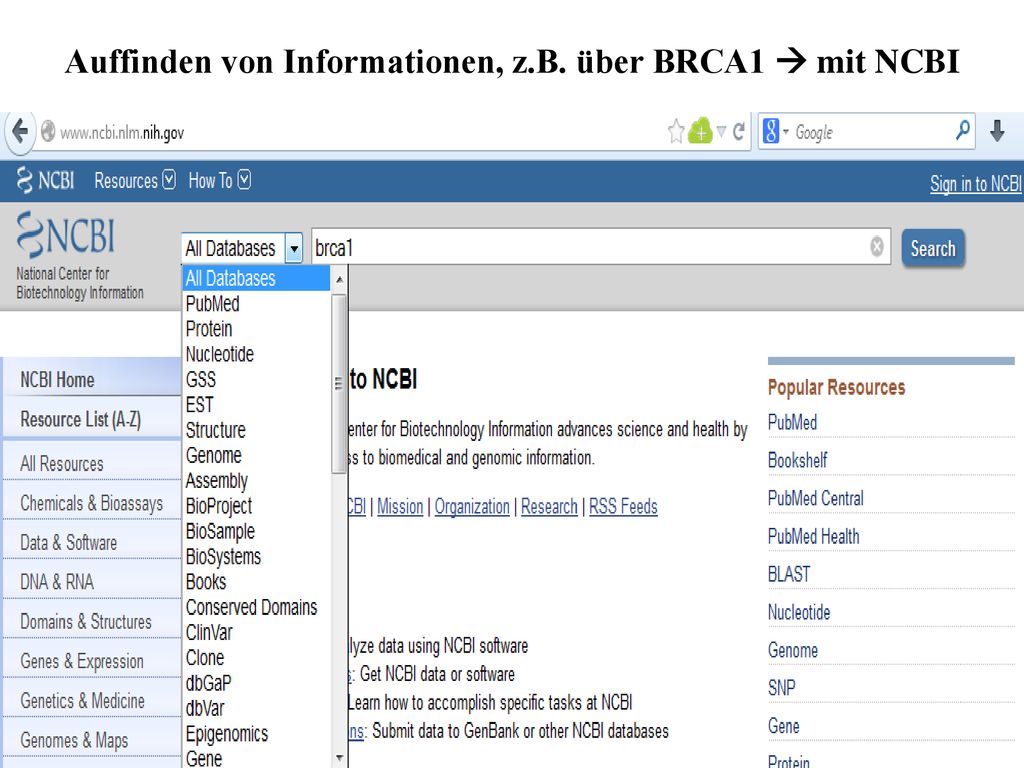
Task: Open PubMed Health under Popular Resources
Action: tap(813, 536)
